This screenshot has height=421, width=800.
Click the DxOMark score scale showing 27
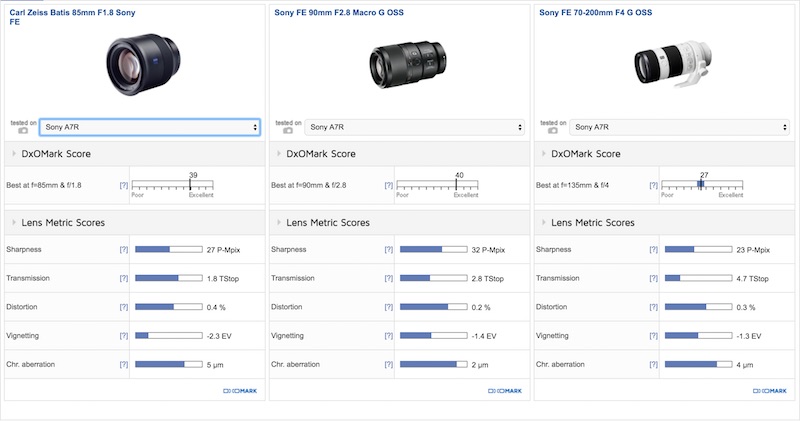click(x=702, y=185)
